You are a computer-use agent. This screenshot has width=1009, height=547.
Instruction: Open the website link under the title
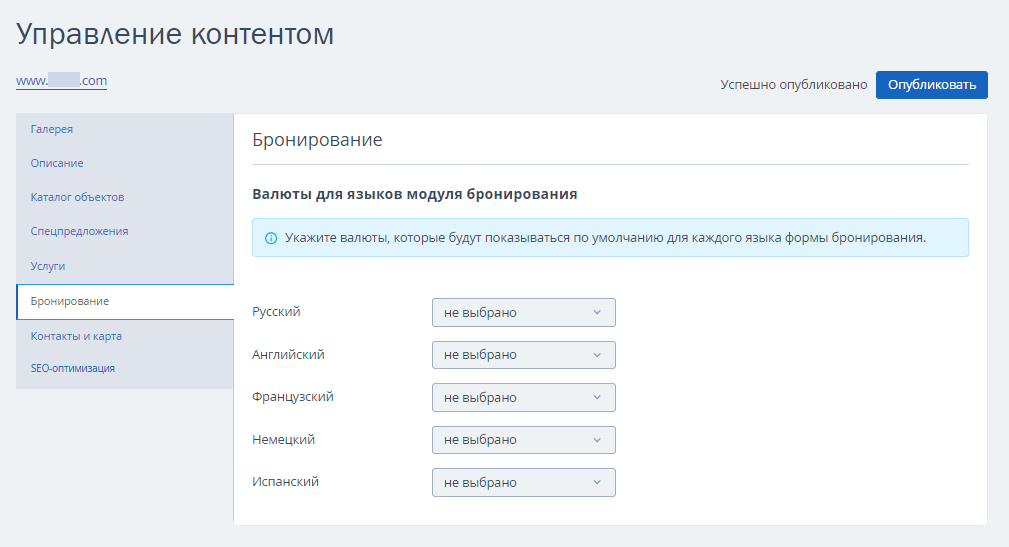pyautogui.click(x=62, y=80)
